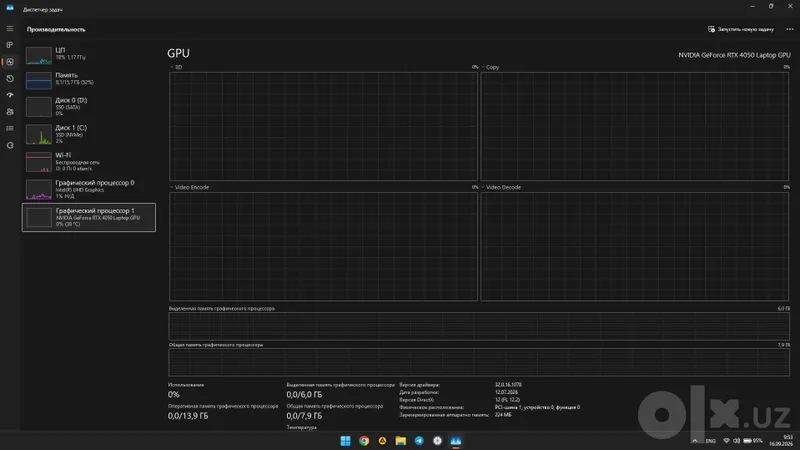Select Диск 0 (D:) entry
Image resolution: width=800 pixels, height=450 pixels.
coord(89,107)
